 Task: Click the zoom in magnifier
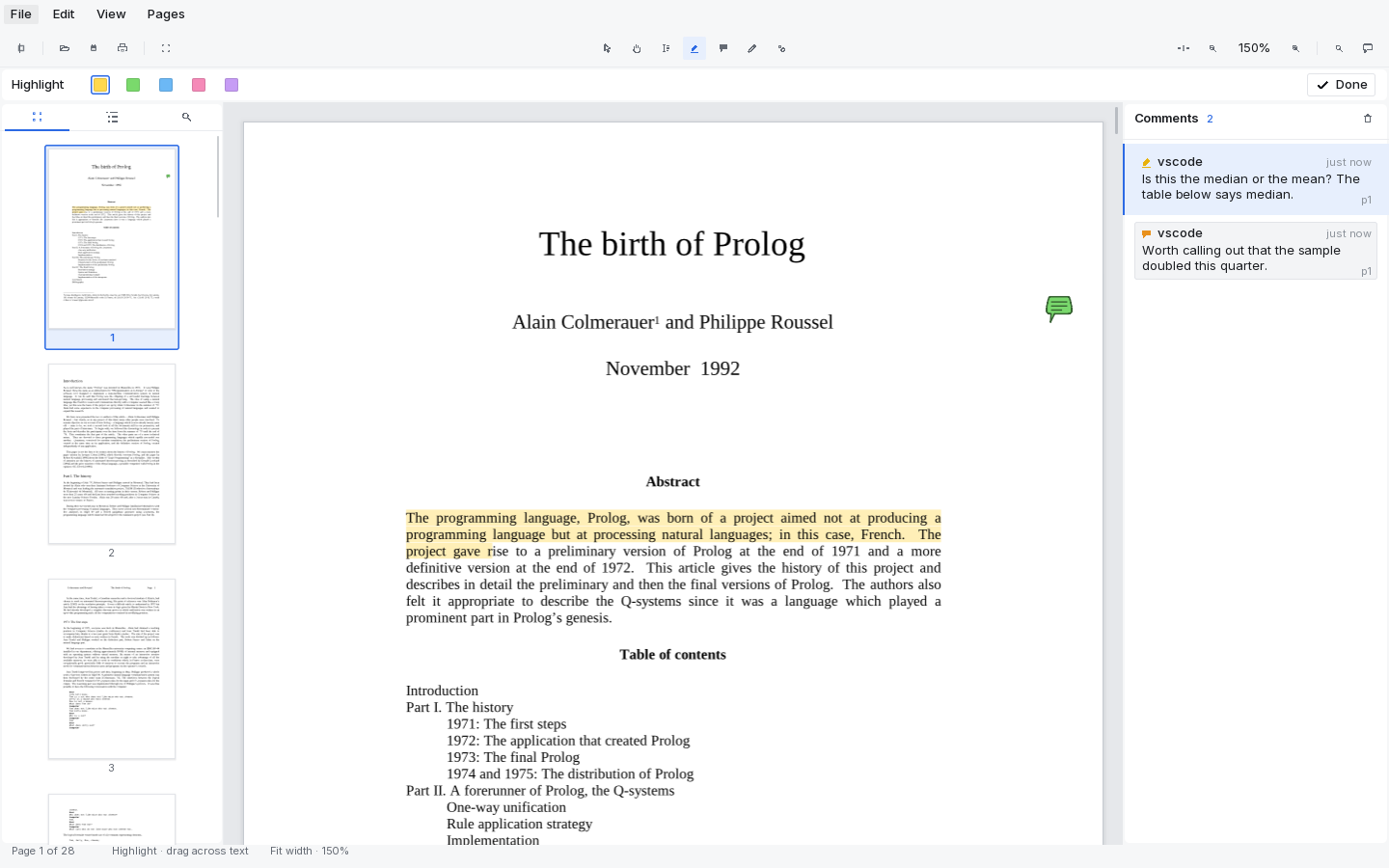pos(1295,48)
